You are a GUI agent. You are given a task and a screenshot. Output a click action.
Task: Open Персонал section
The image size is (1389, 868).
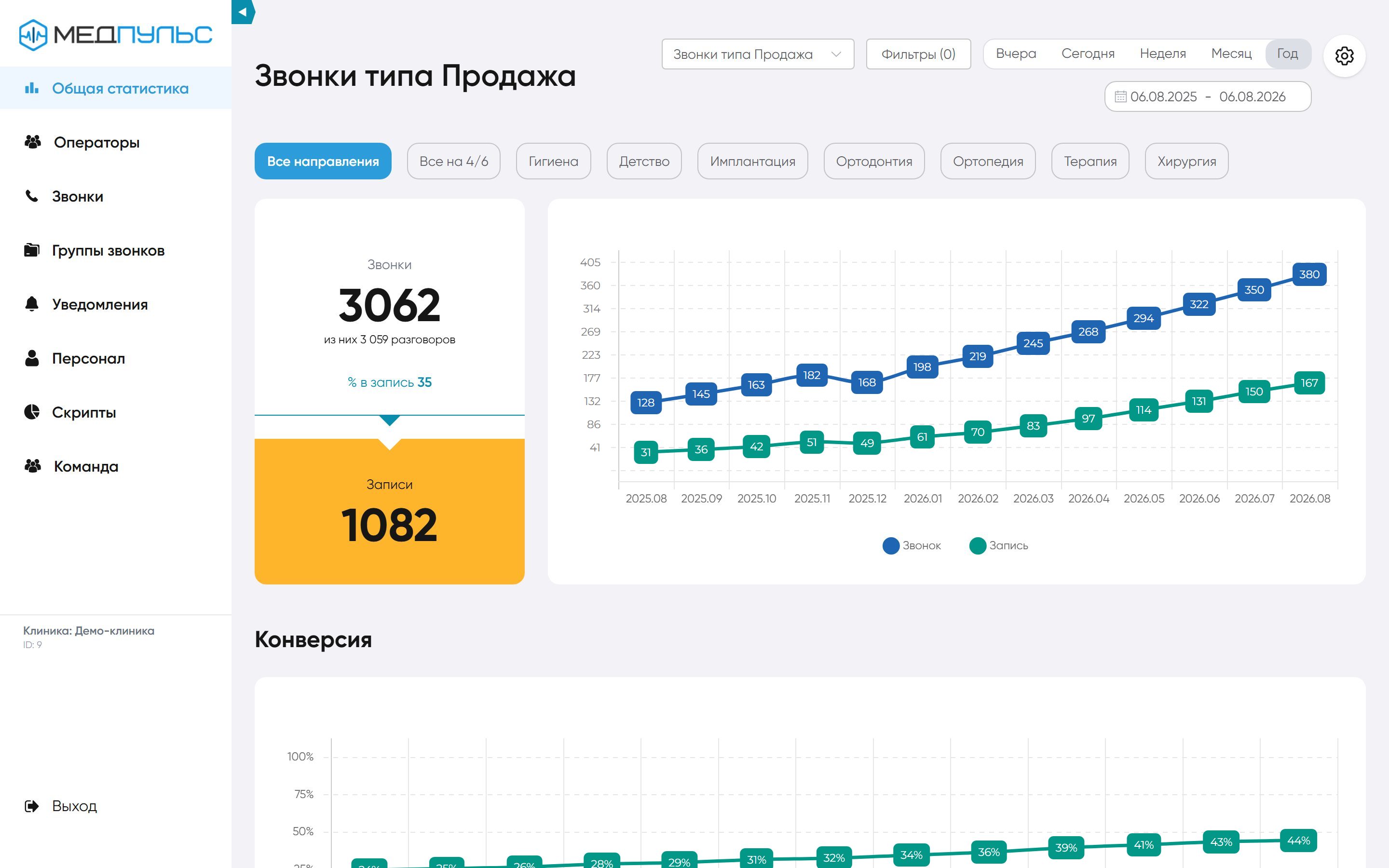pos(88,358)
